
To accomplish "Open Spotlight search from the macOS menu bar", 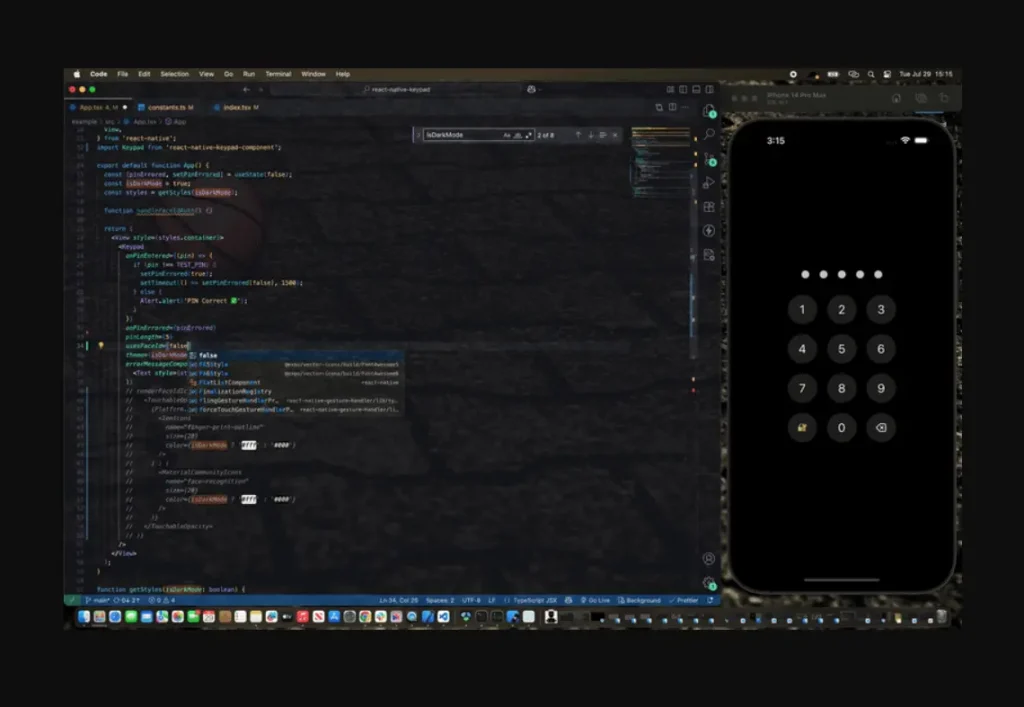I will click(x=870, y=73).
